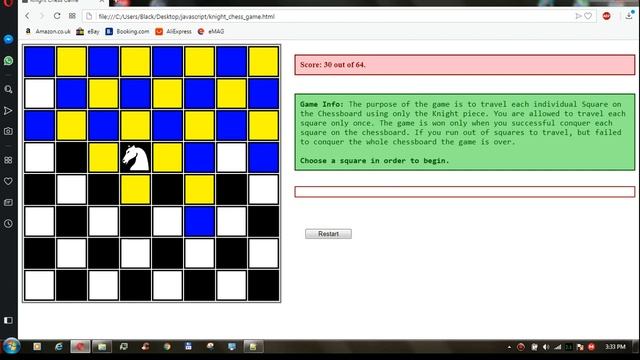The image size is (640, 360).
Task: Open WhatsApp in the Opera sidebar
Action: 8,61
